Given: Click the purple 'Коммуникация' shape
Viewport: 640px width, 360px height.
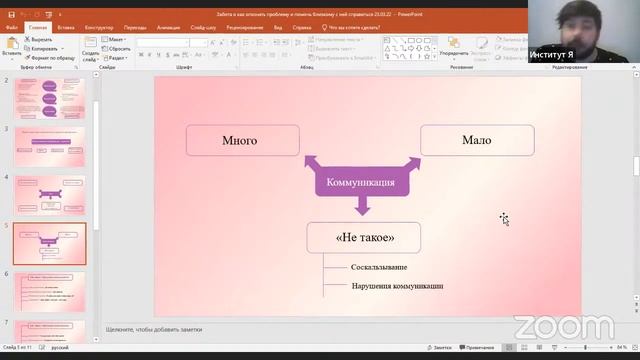Looking at the screenshot, I should pyautogui.click(x=362, y=182).
